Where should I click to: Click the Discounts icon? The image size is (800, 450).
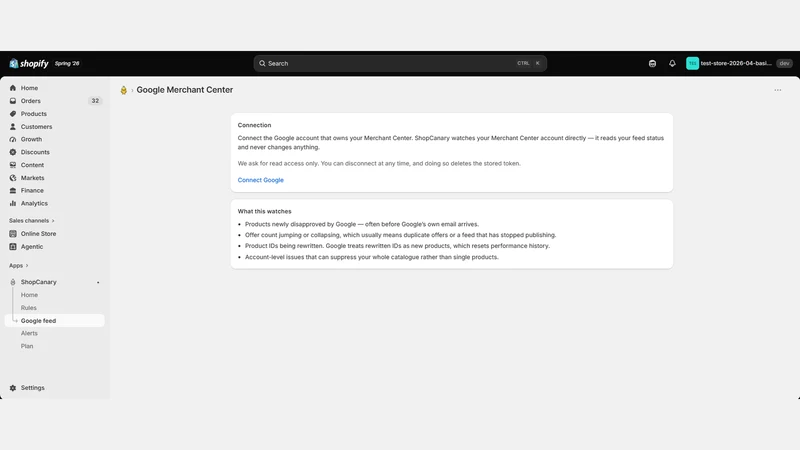tap(13, 152)
